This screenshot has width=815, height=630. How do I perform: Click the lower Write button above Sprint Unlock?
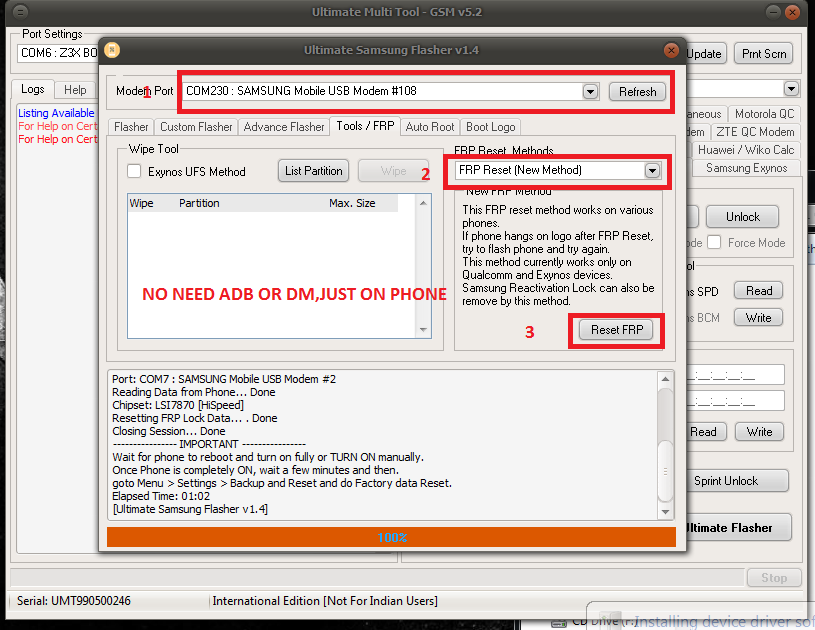pos(759,431)
